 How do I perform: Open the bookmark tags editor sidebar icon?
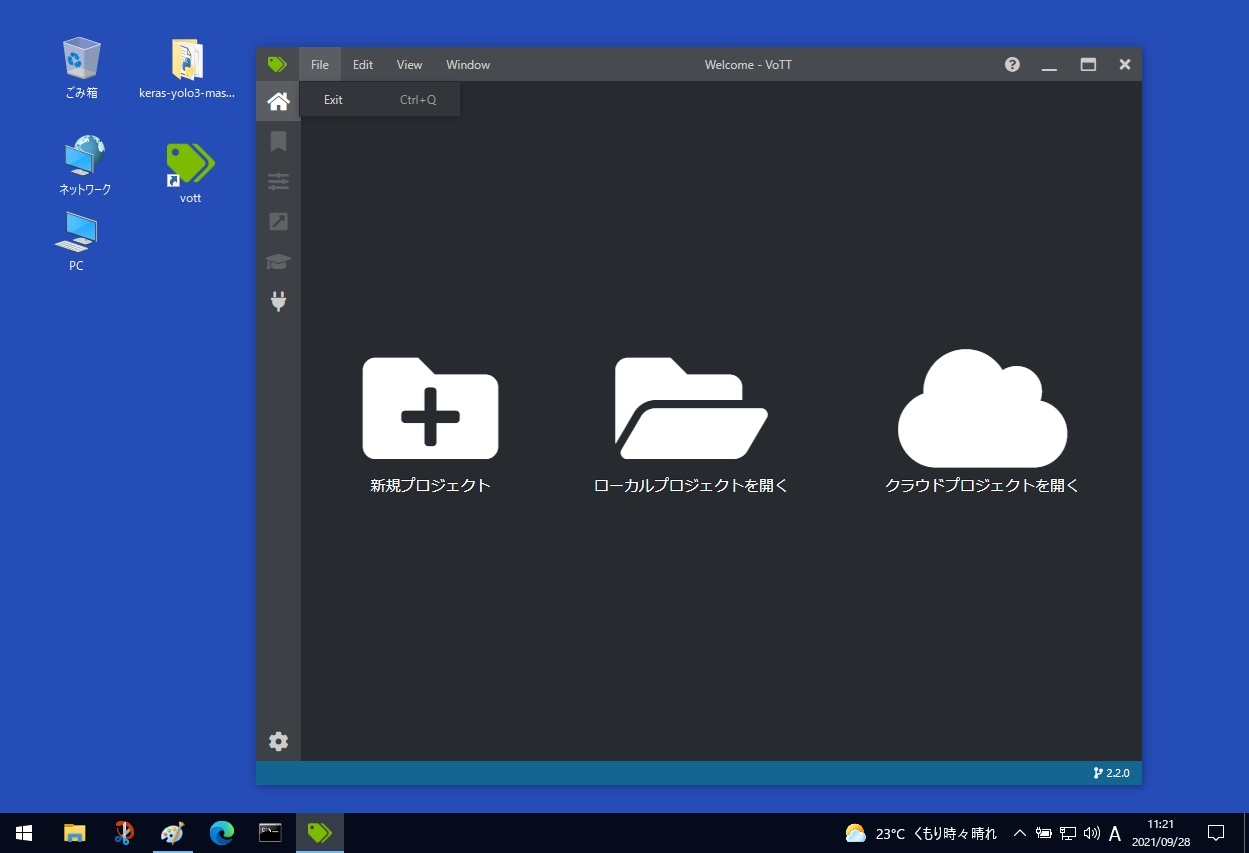coord(278,141)
